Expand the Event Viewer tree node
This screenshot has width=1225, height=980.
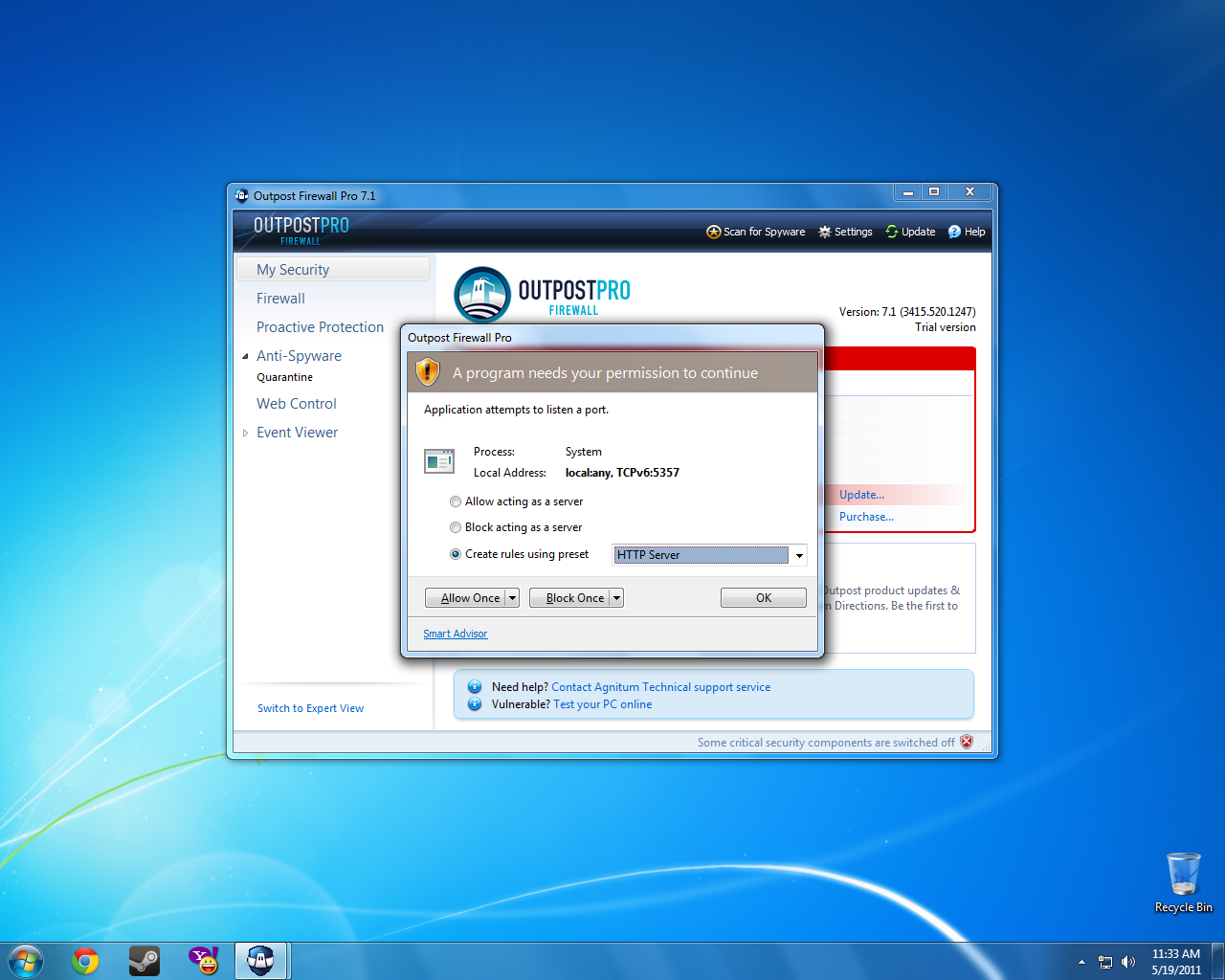coord(245,433)
